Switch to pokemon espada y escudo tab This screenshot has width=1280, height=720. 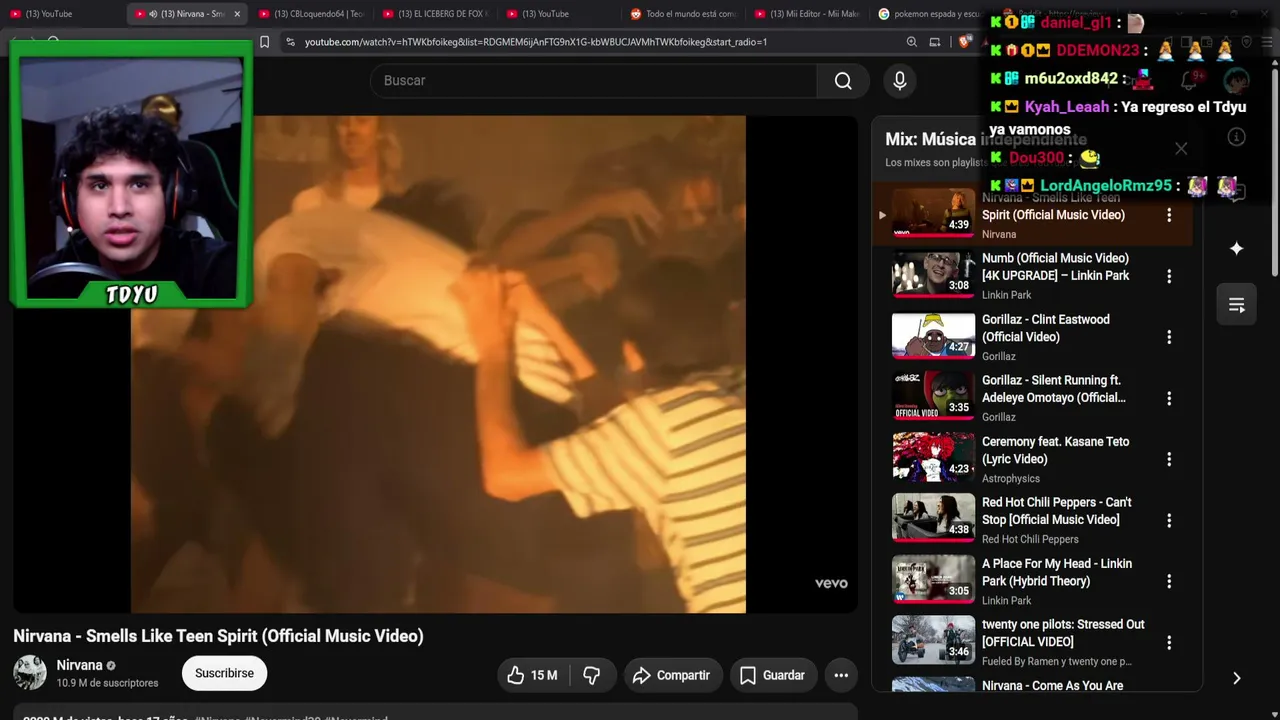930,14
